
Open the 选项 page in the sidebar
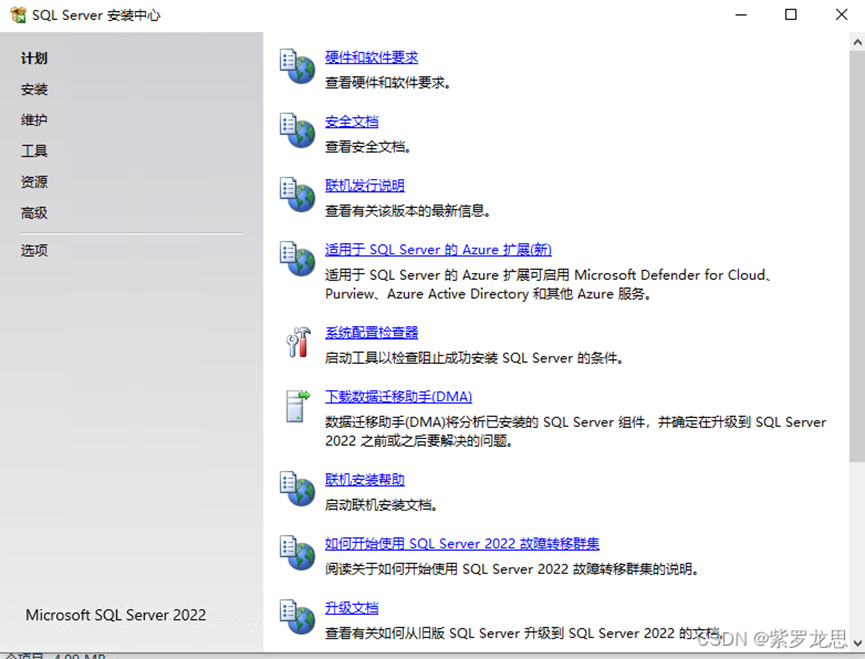[x=34, y=250]
